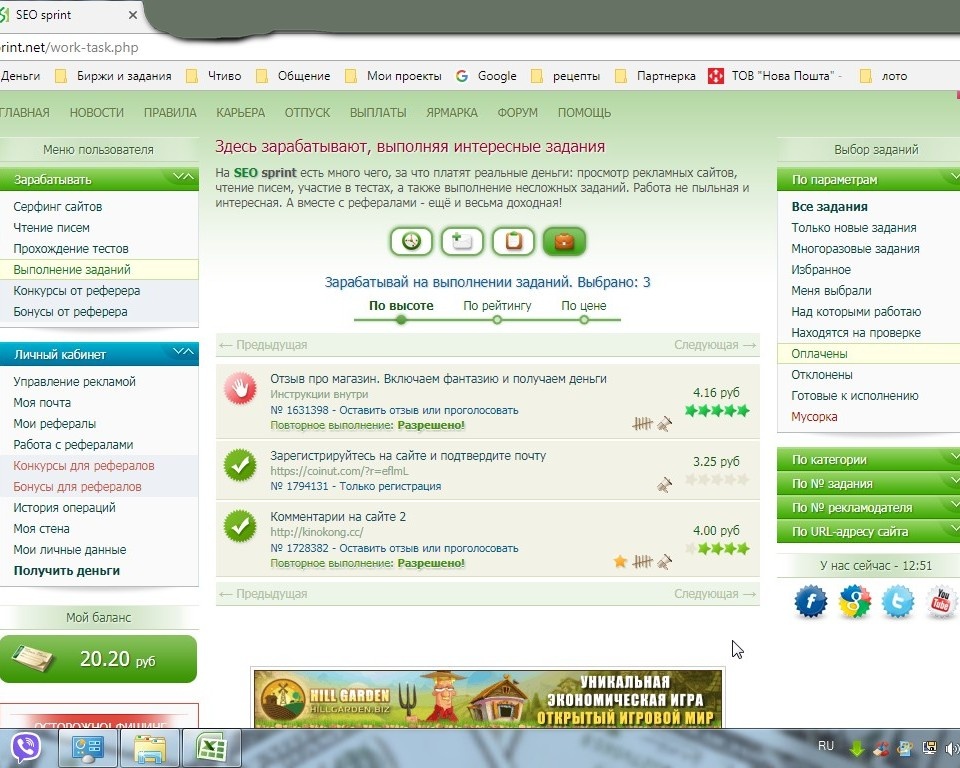Open the Excel taskbar icon
This screenshot has width=960, height=768.
[211, 748]
